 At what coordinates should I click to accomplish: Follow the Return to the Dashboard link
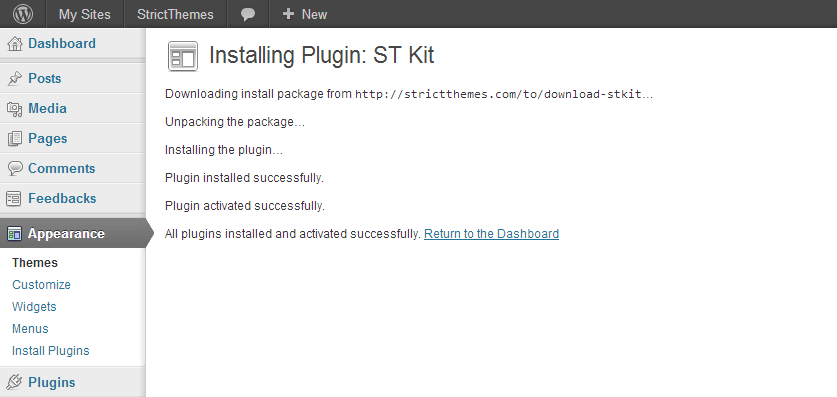[x=491, y=234]
